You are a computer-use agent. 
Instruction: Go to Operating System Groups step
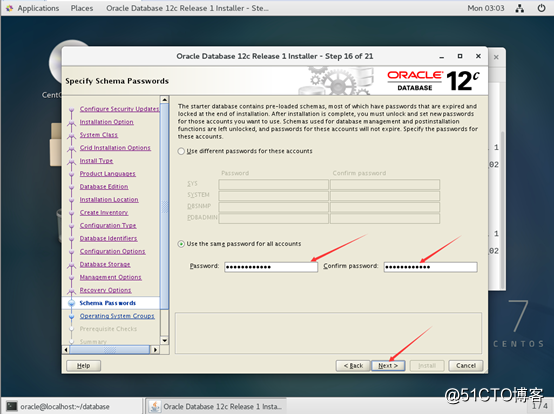(x=117, y=316)
